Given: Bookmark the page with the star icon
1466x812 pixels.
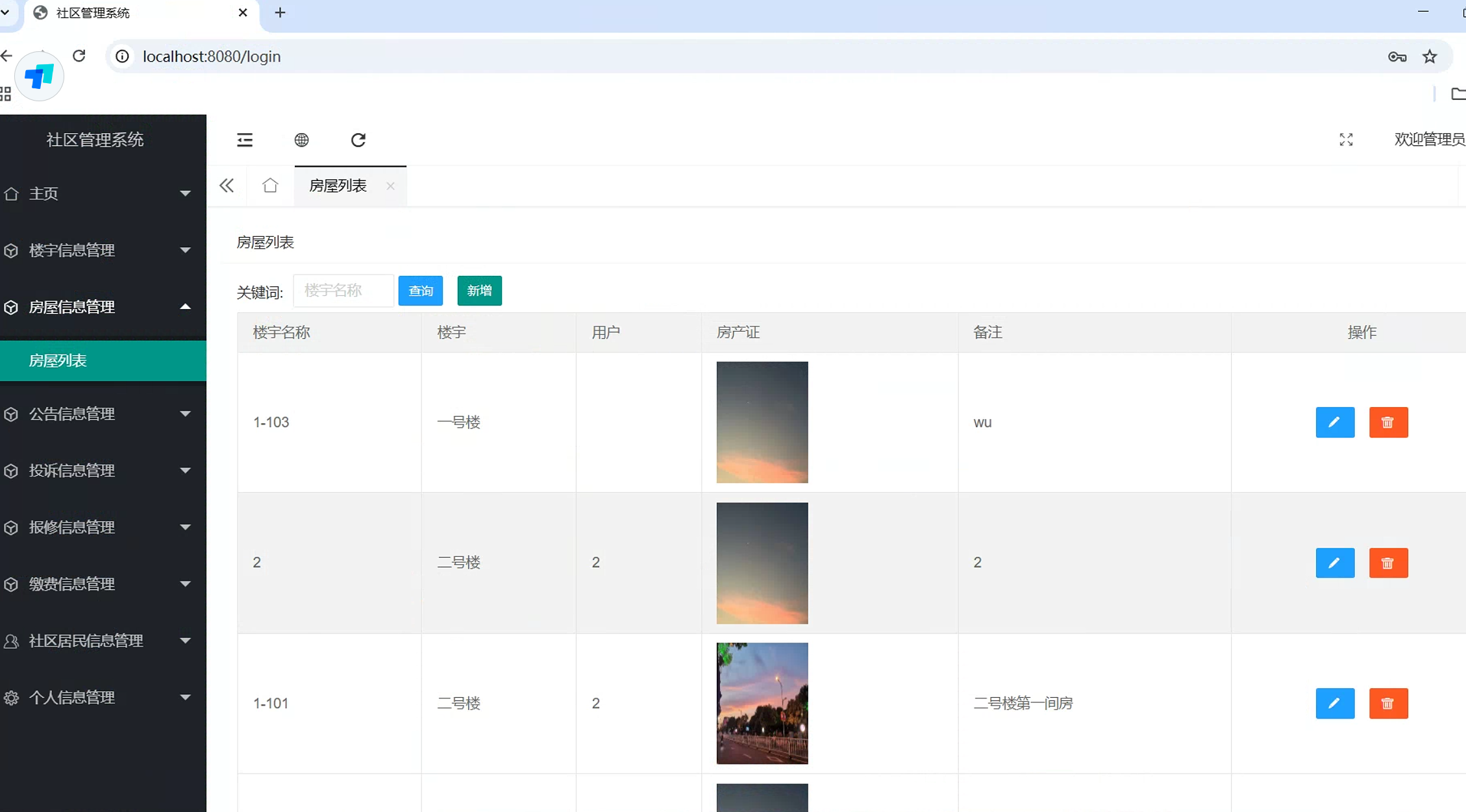Looking at the screenshot, I should tap(1430, 57).
